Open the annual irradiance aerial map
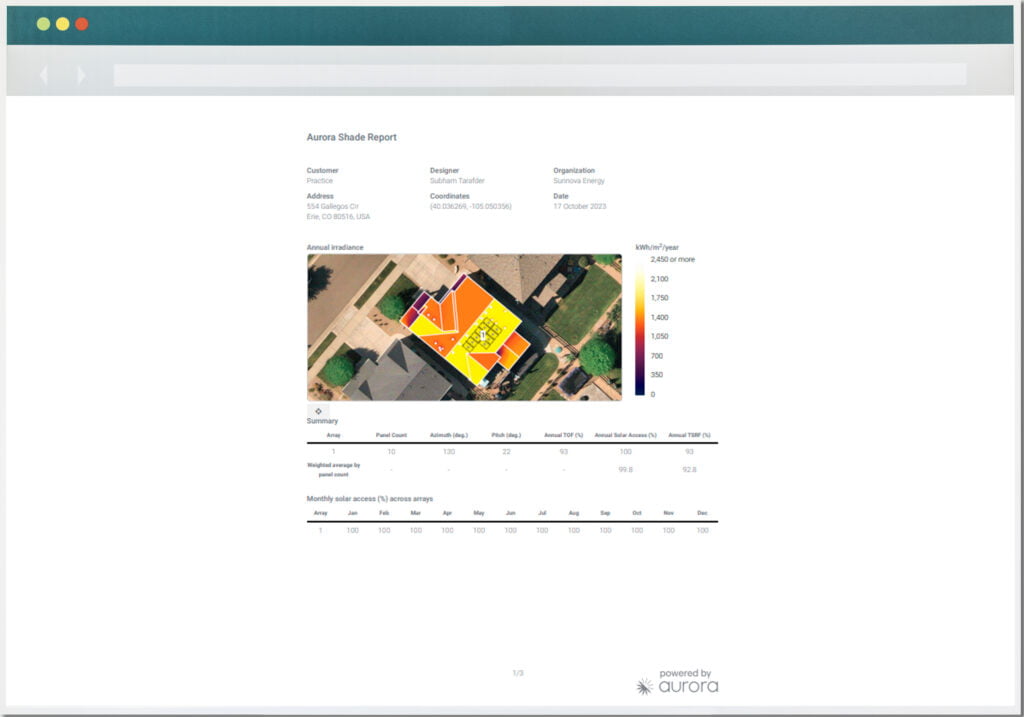The image size is (1024, 717). [464, 327]
